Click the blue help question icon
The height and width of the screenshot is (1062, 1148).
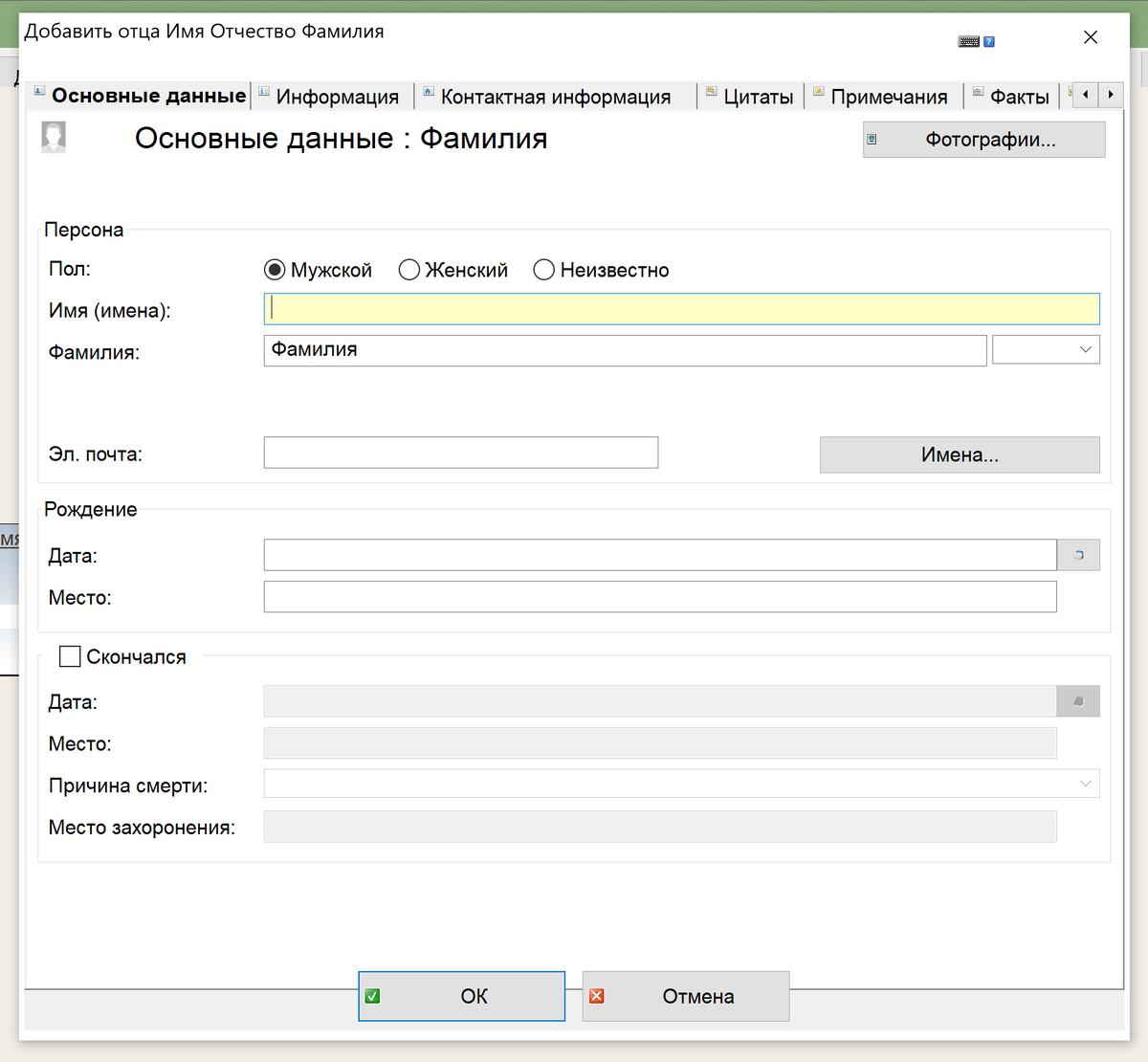click(989, 41)
